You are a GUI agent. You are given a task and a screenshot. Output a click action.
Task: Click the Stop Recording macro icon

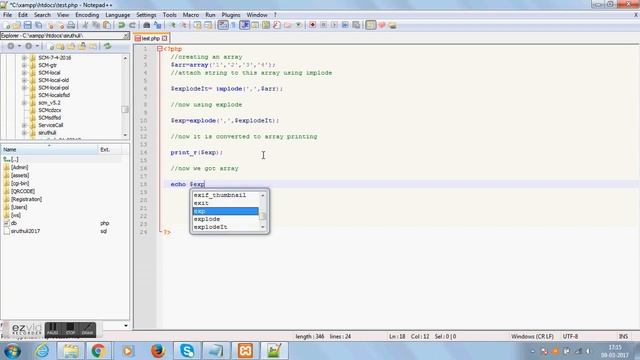(x=323, y=25)
